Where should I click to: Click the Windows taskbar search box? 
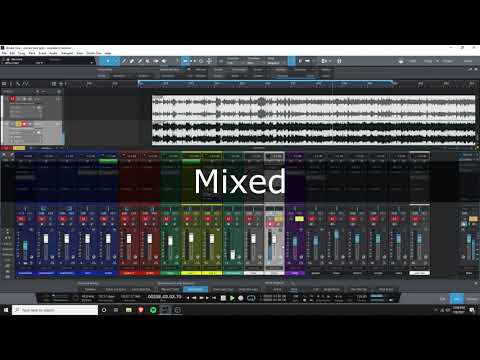coord(55,310)
